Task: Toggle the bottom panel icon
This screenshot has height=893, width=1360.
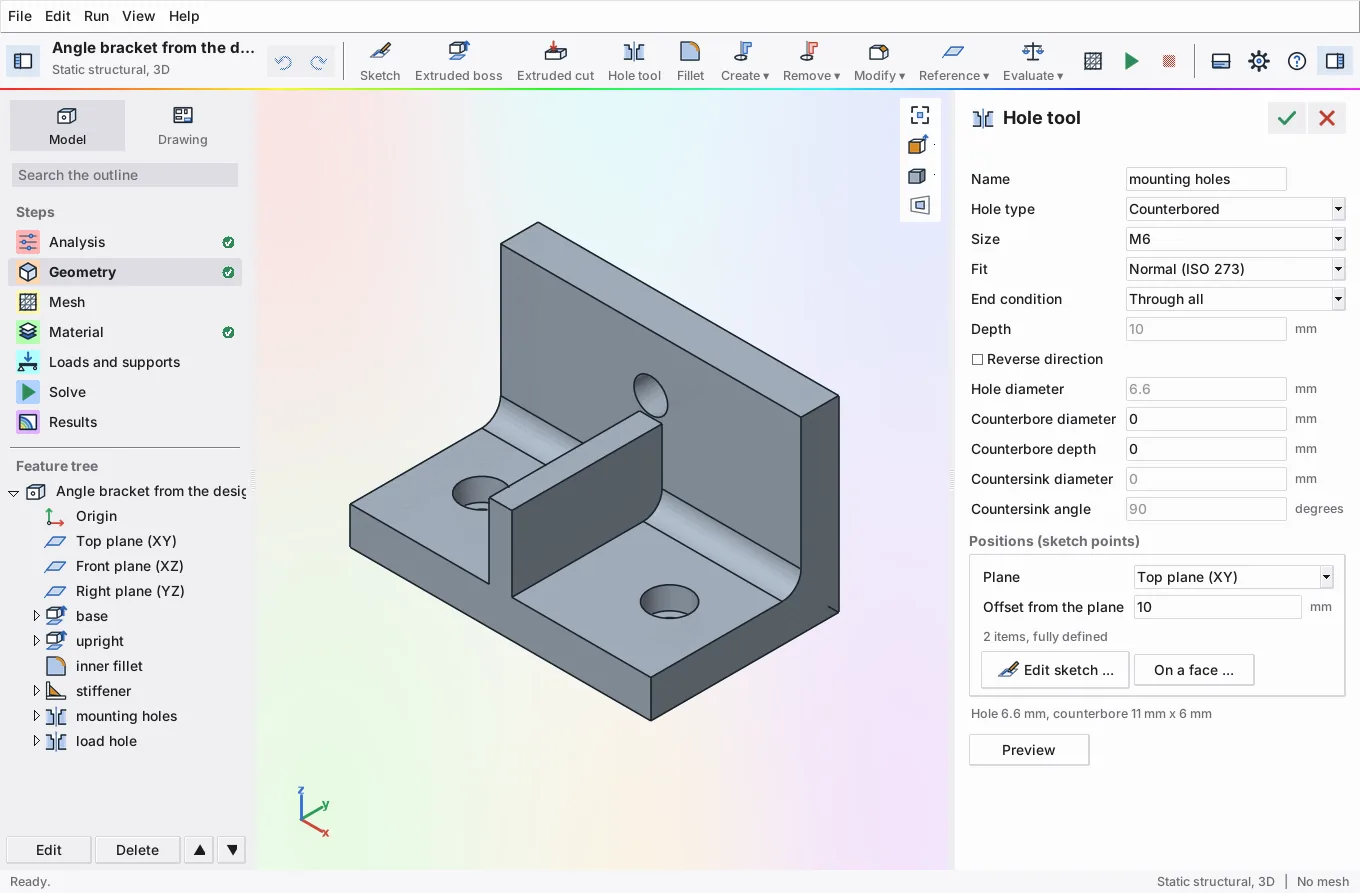Action: pos(1220,61)
